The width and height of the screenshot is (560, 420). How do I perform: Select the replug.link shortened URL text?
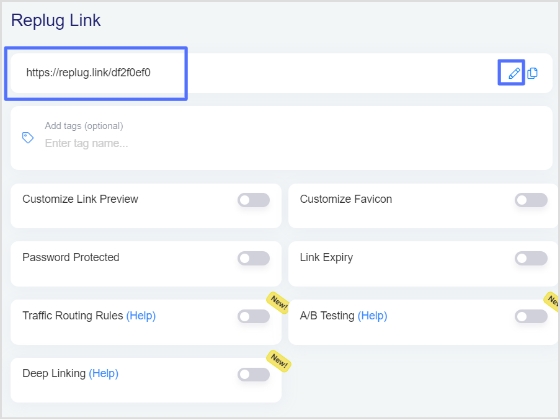(88, 72)
